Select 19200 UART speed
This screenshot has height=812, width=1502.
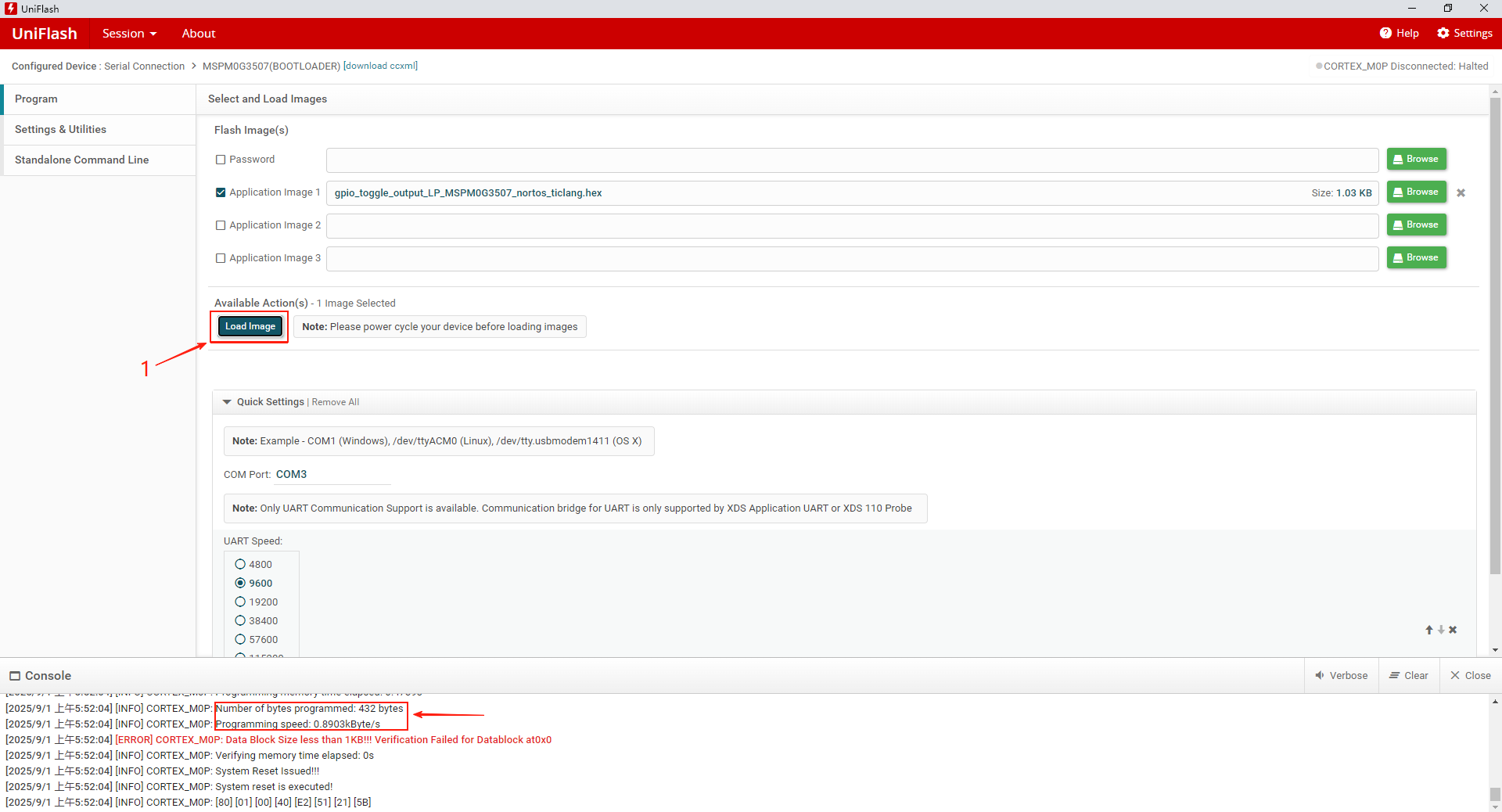tap(240, 602)
